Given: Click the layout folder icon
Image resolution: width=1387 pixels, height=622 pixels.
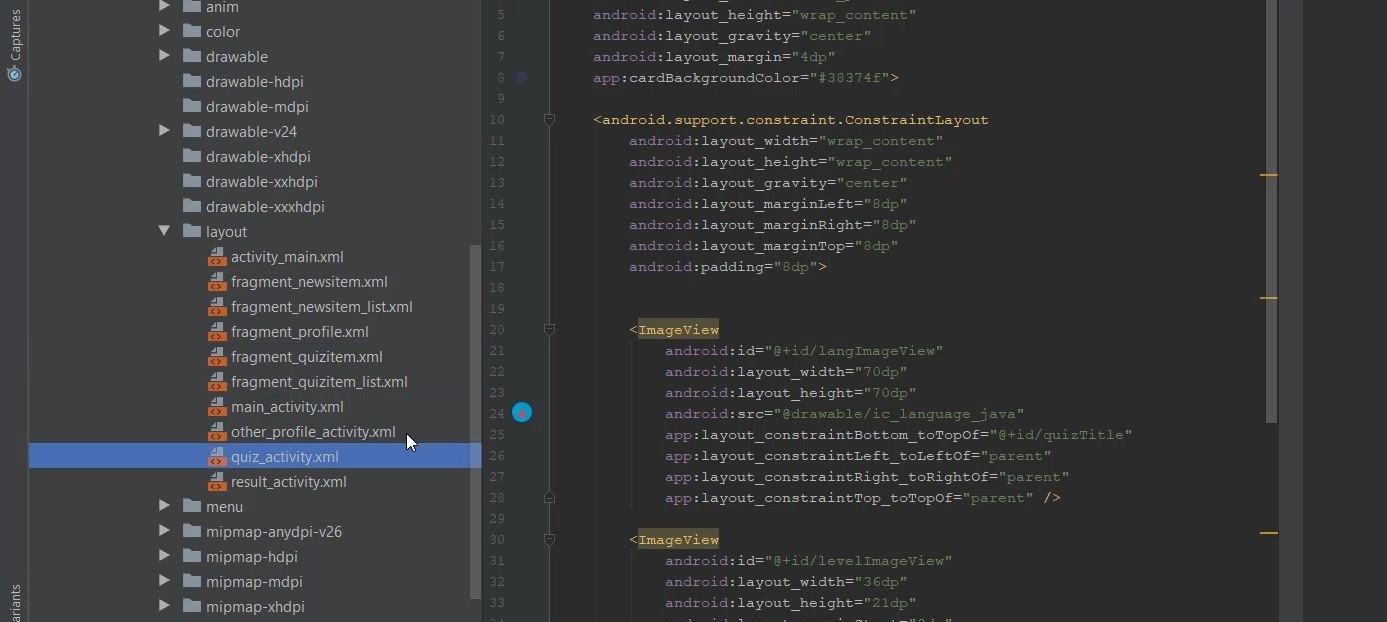Looking at the screenshot, I should [192, 232].
